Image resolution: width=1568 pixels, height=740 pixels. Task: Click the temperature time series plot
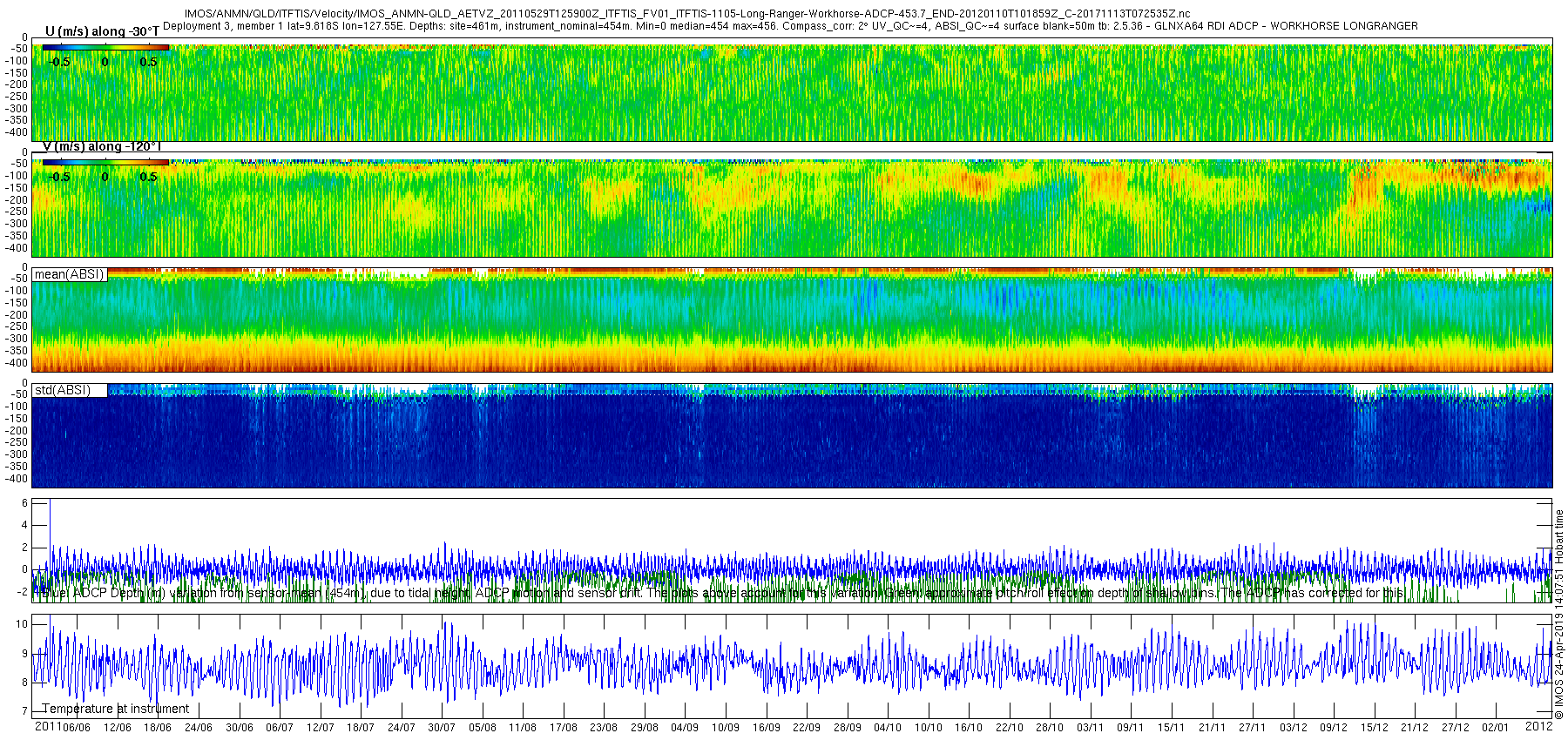[x=792, y=666]
